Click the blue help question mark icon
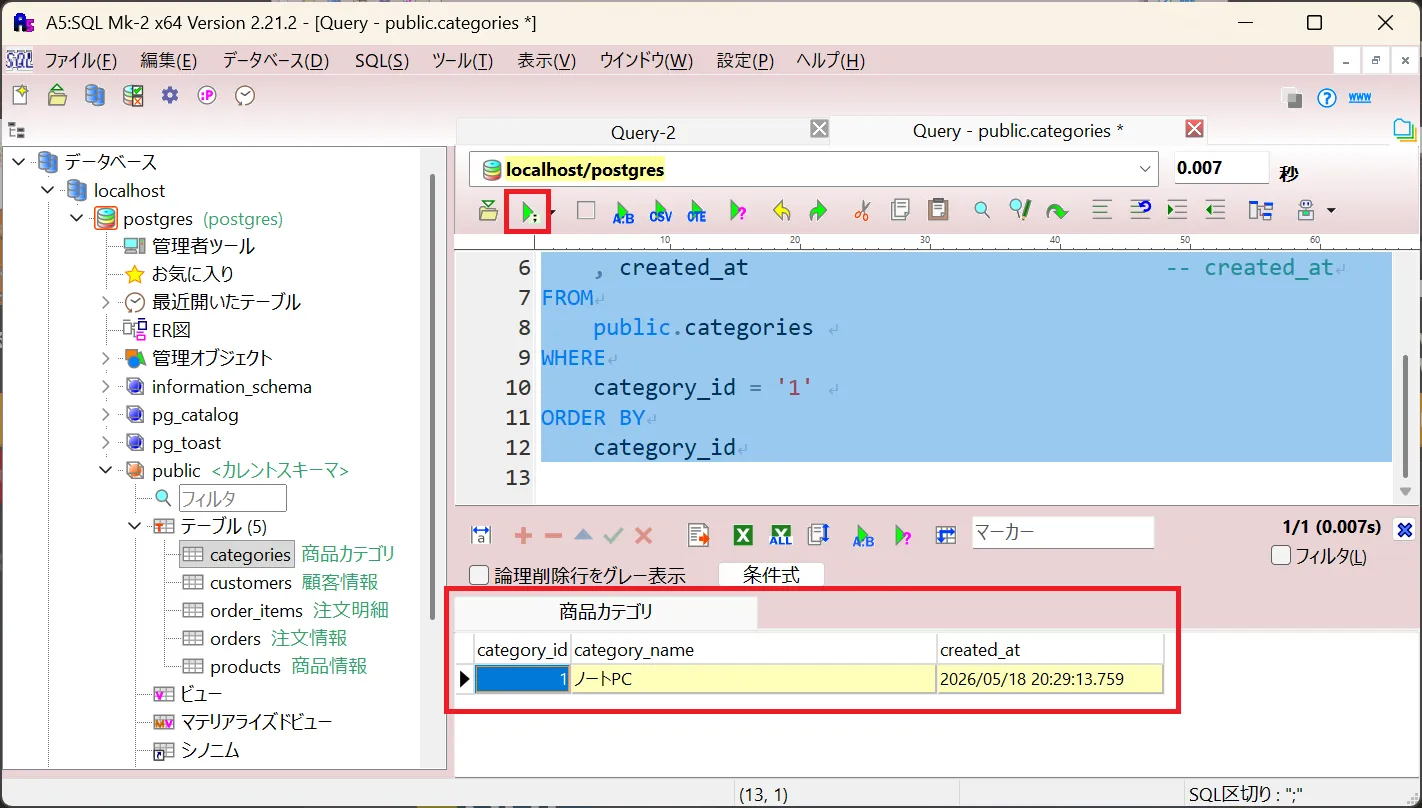This screenshot has height=808, width=1422. pos(1327,98)
